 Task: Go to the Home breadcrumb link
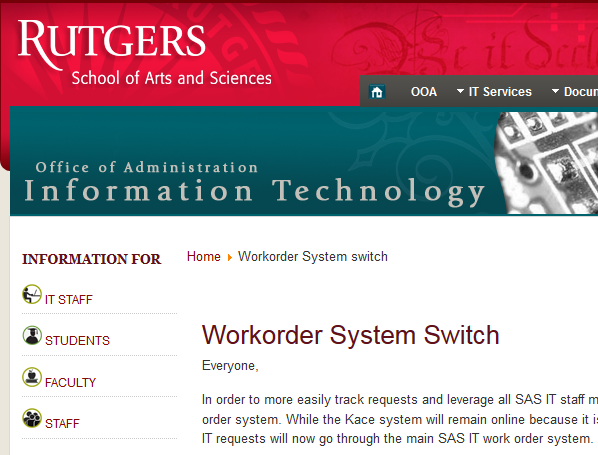pos(204,257)
